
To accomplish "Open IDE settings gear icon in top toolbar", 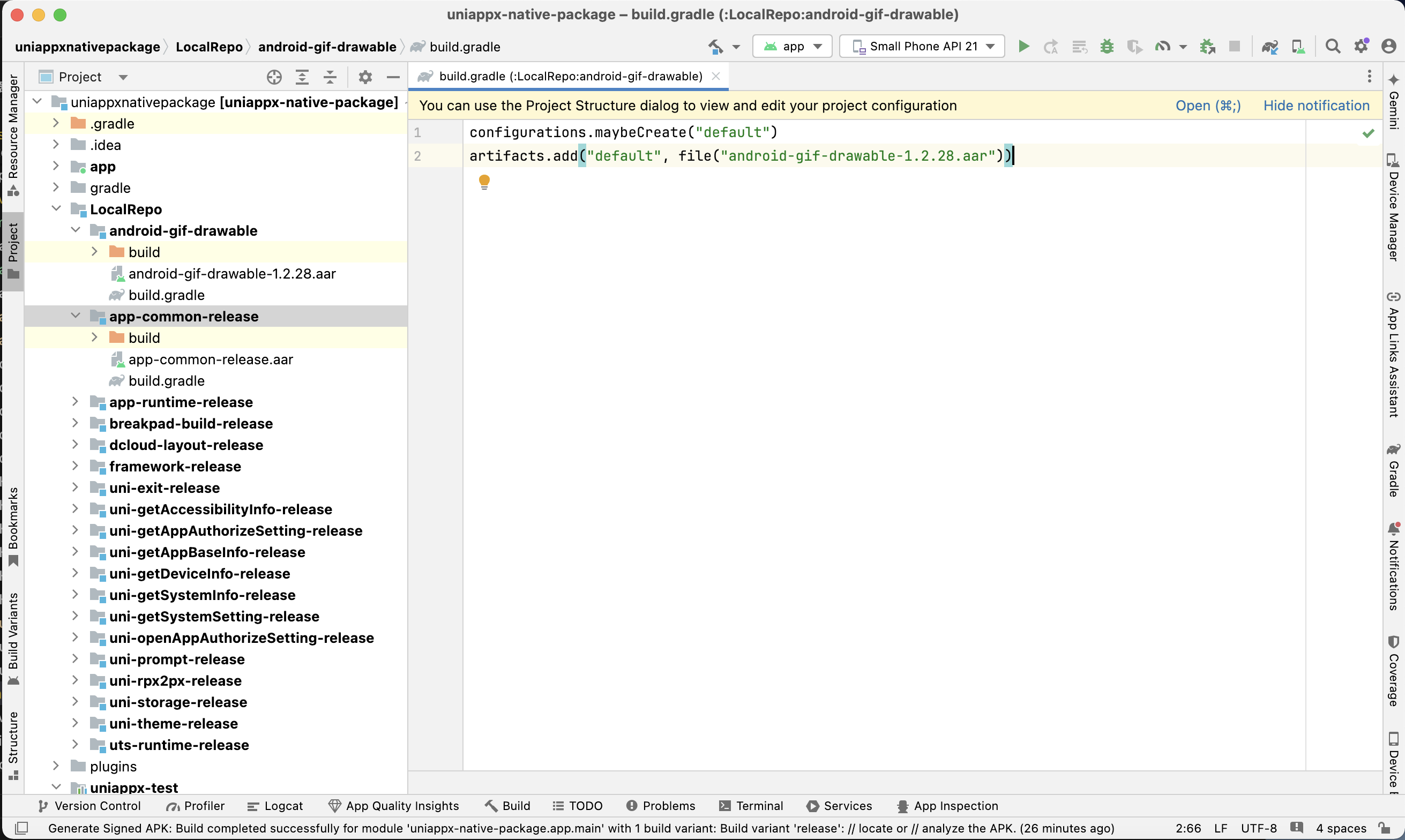I will [x=1362, y=46].
